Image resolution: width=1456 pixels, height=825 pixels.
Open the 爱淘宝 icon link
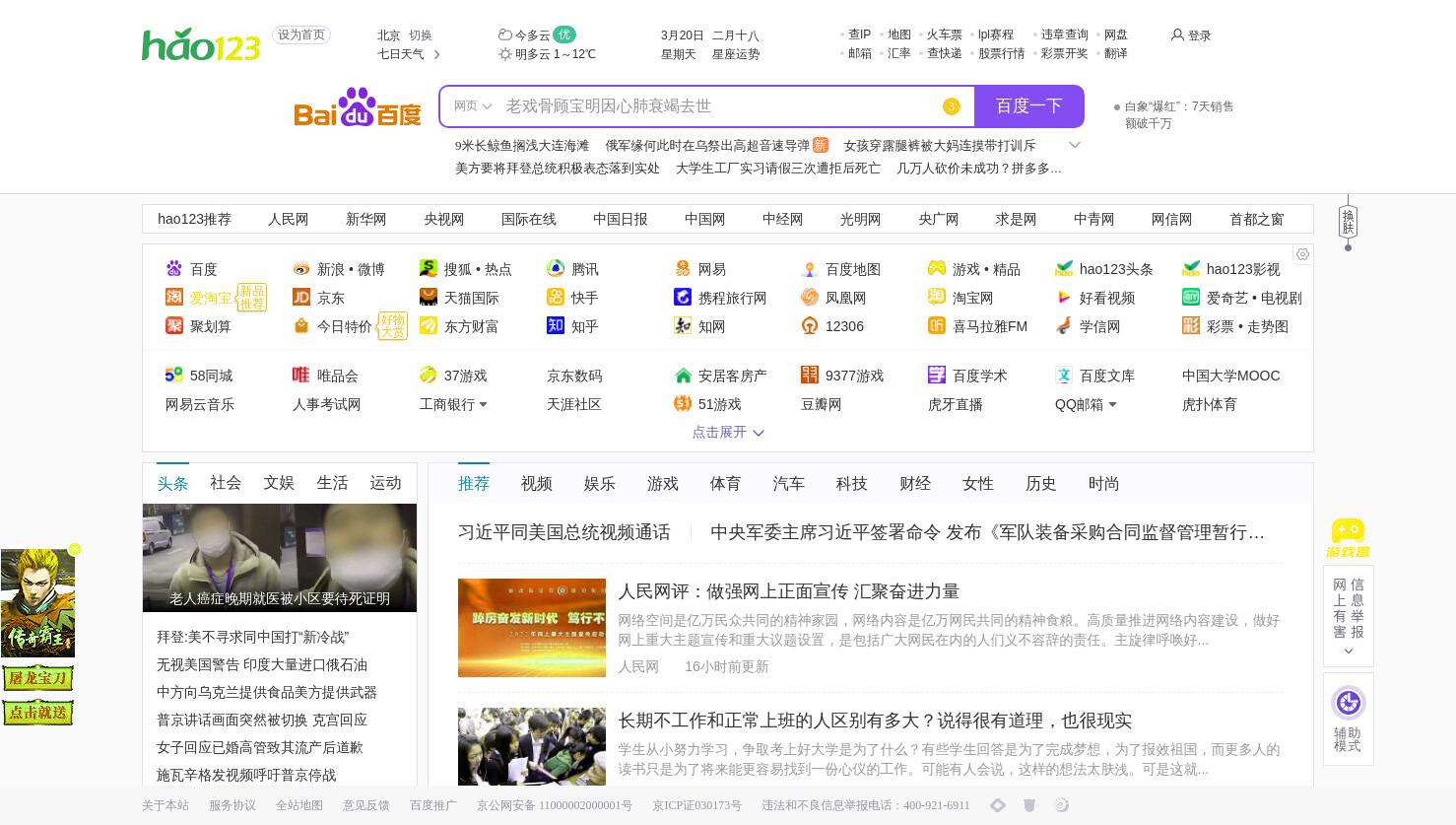(174, 297)
